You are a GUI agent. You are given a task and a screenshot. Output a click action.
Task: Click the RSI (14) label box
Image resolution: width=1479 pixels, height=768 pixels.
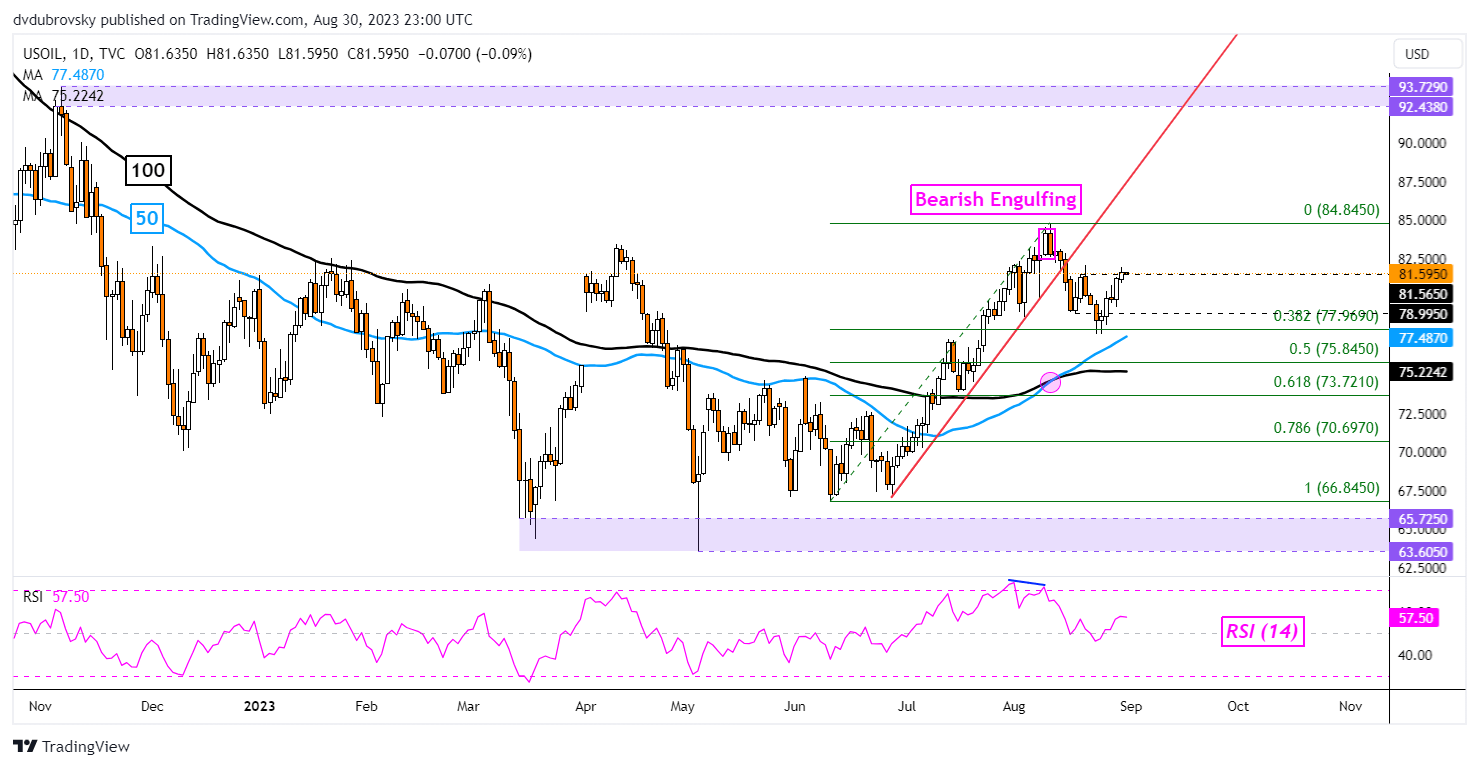[1264, 631]
